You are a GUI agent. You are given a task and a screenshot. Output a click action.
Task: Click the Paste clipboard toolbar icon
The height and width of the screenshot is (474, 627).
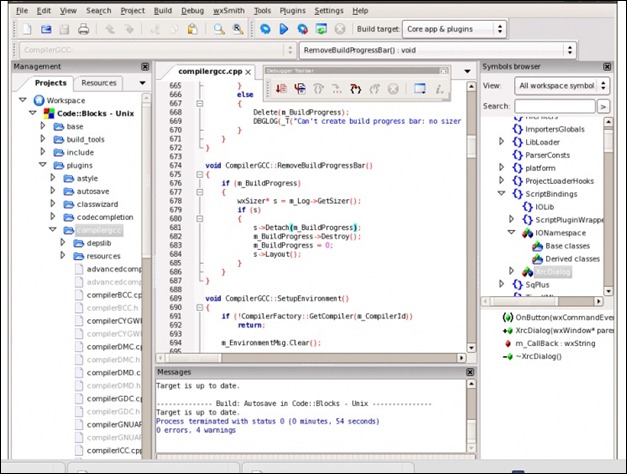tap(193, 29)
